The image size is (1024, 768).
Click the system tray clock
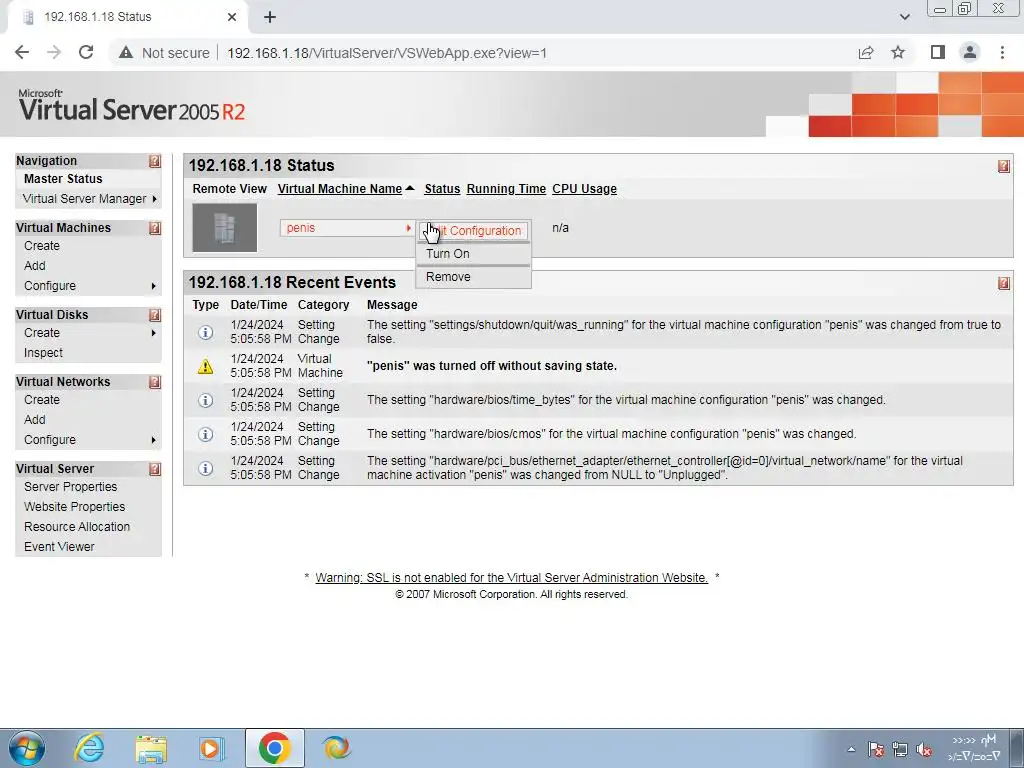974,748
